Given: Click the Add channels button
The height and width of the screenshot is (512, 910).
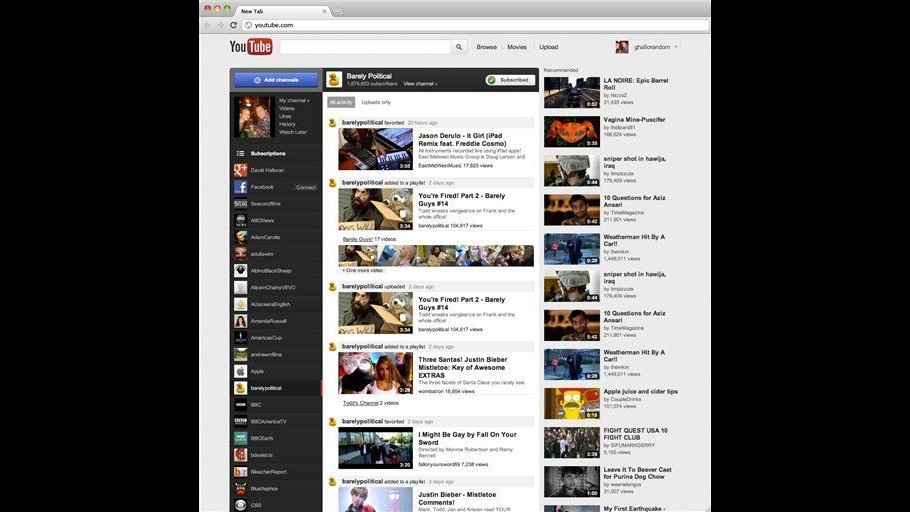Looking at the screenshot, I should (276, 80).
